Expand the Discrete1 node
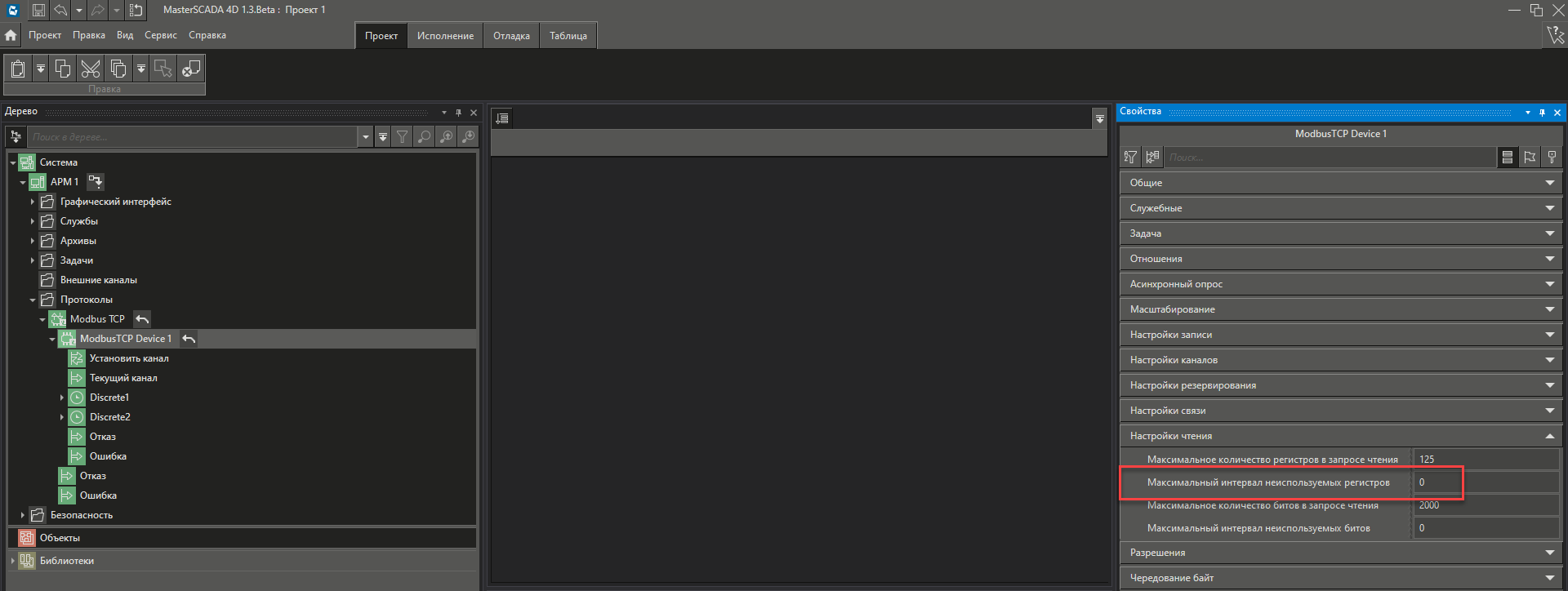Screen dimensions: 1568x591 click(62, 398)
